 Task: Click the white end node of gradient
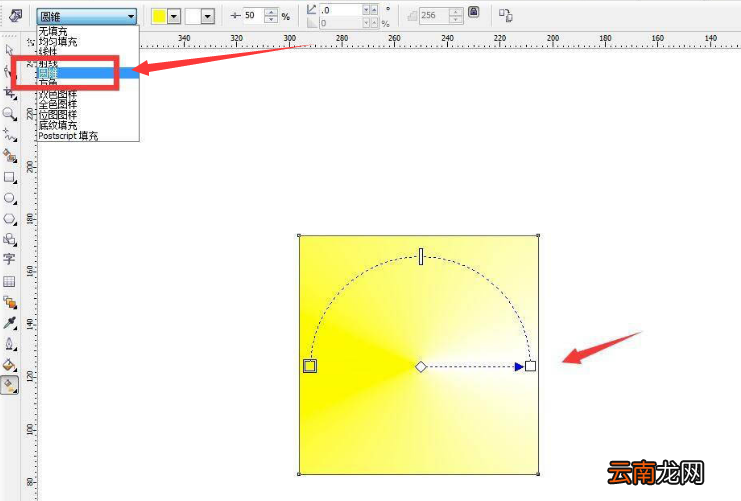(530, 366)
